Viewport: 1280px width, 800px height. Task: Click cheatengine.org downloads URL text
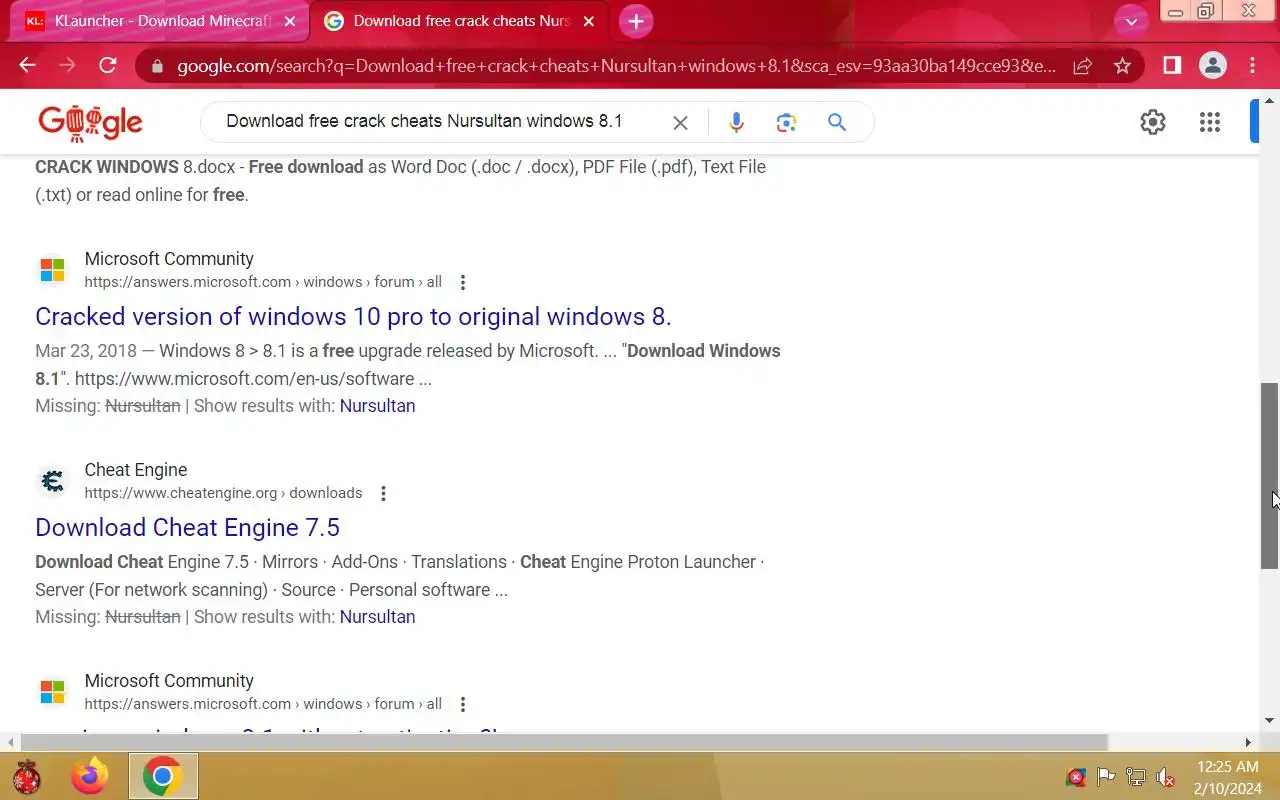(223, 493)
